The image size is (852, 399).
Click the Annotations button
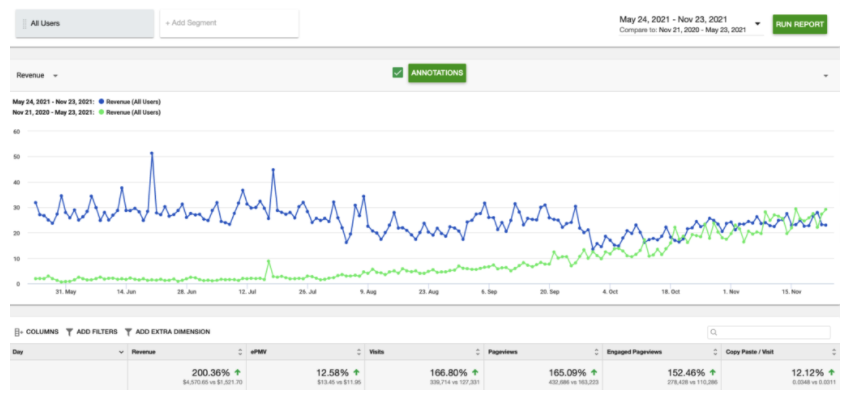(x=437, y=73)
